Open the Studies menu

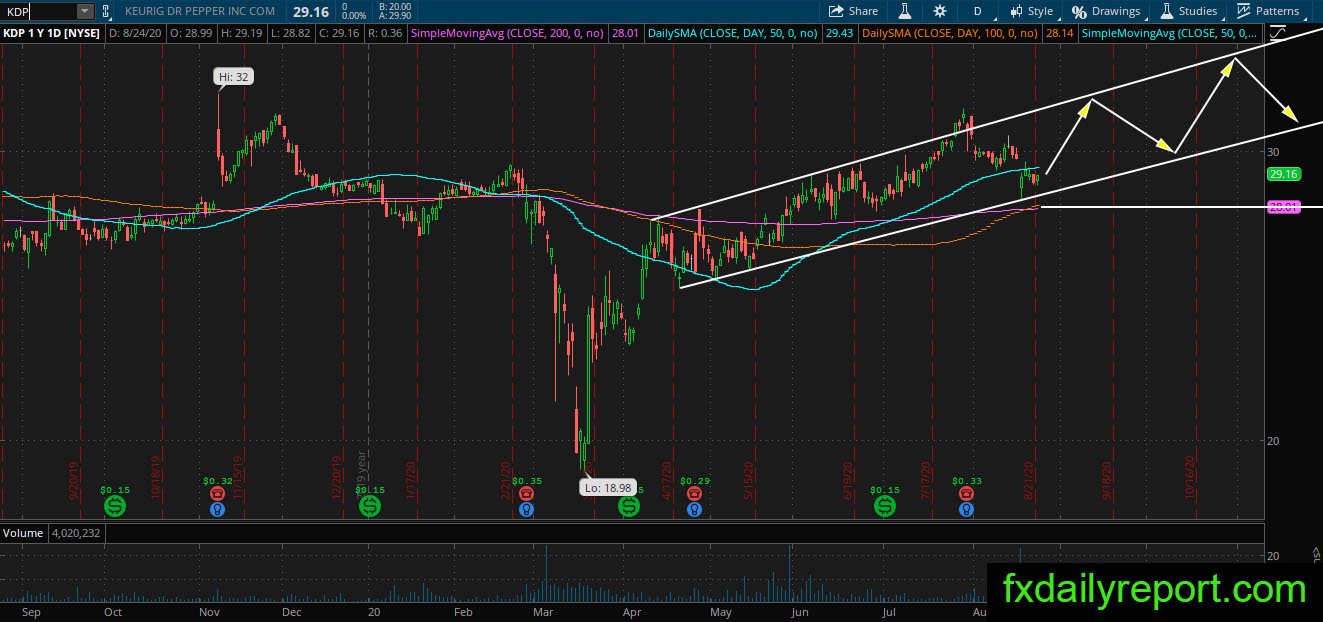coord(1188,11)
